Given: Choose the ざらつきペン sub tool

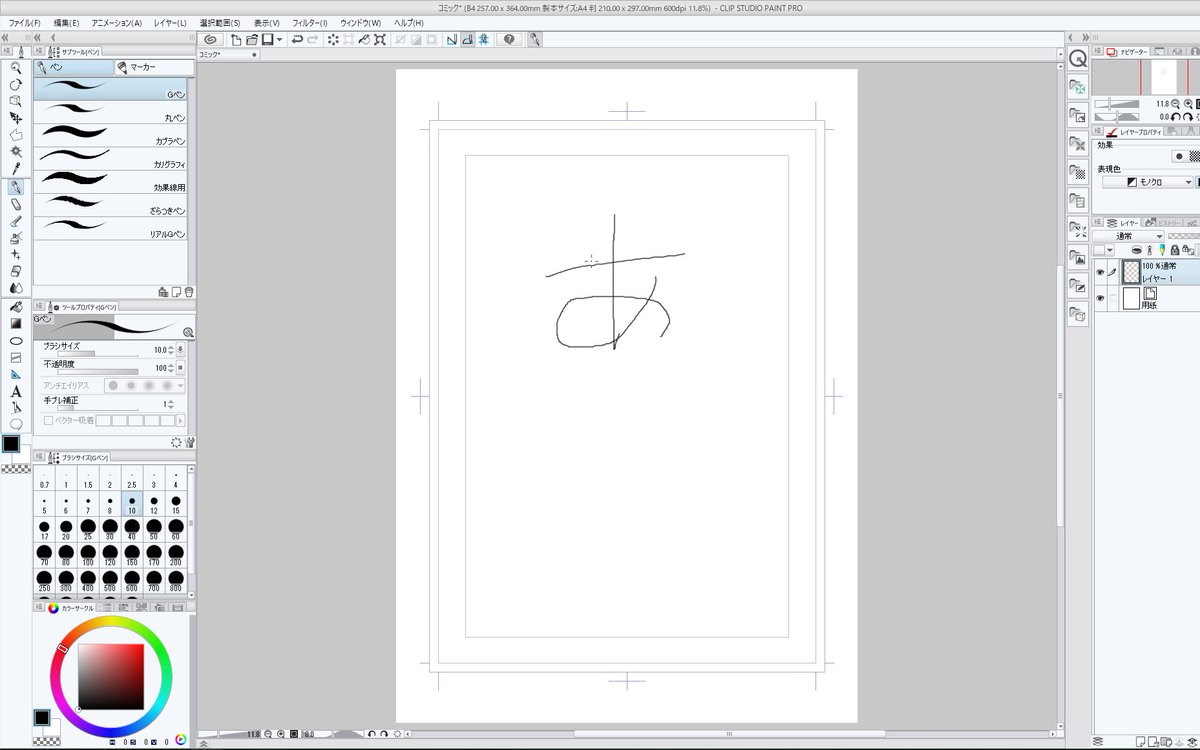Looking at the screenshot, I should [111, 205].
